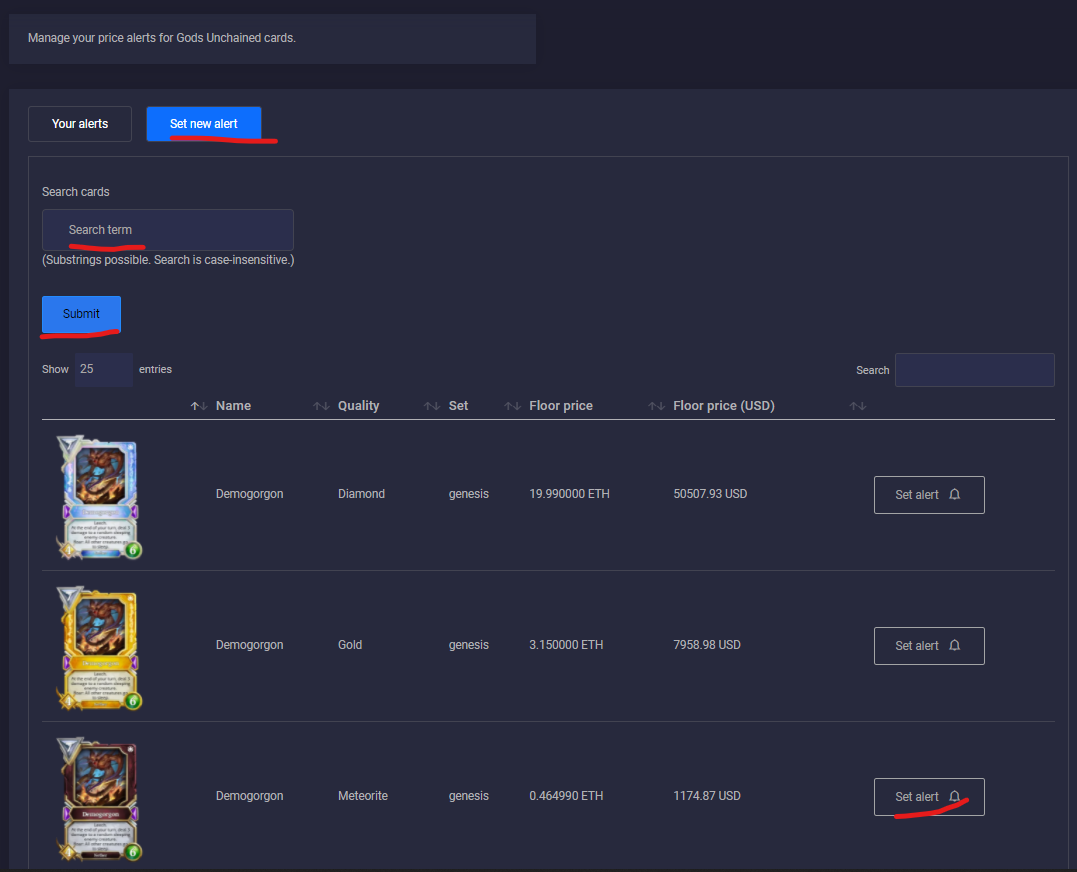Select the 19.990000 ETH floor price
Image resolution: width=1077 pixels, height=872 pixels.
coord(569,494)
